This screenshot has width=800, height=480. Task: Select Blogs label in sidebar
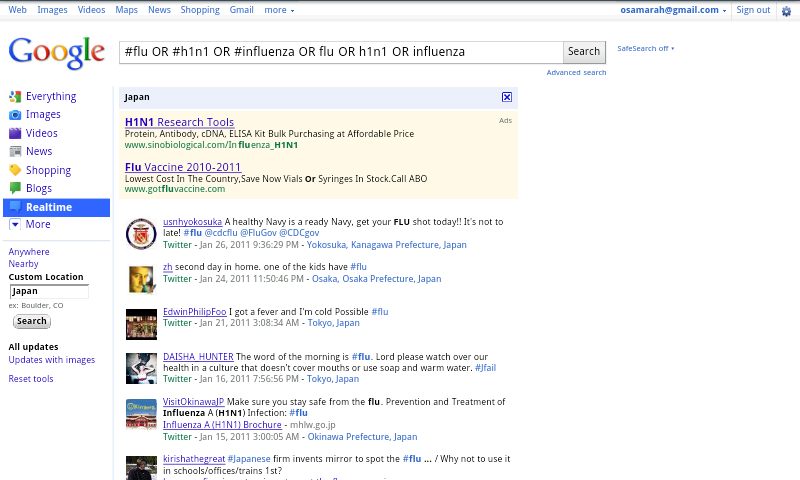click(x=39, y=188)
